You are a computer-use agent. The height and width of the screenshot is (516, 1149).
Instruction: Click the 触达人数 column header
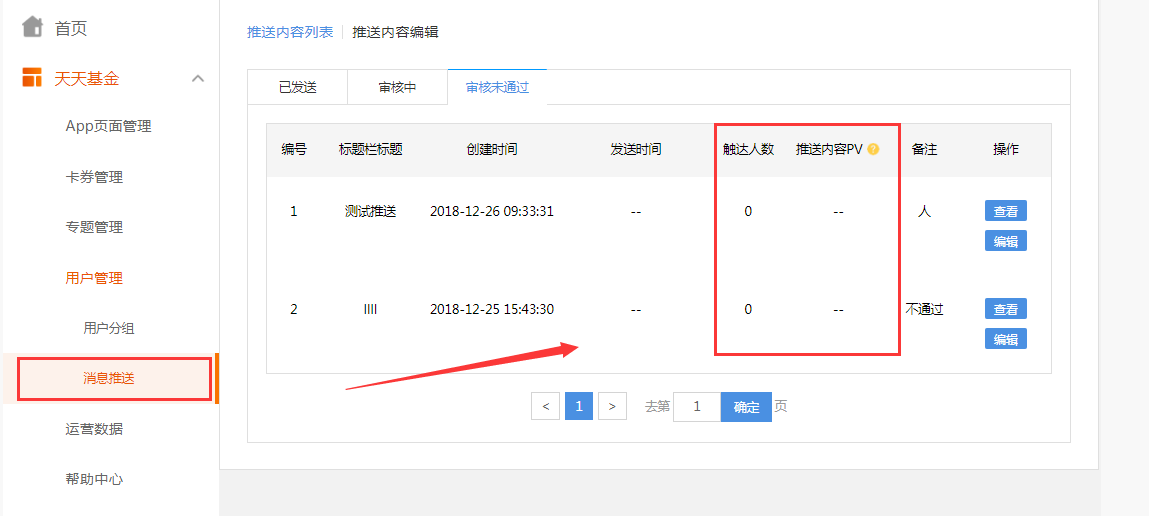click(748, 150)
